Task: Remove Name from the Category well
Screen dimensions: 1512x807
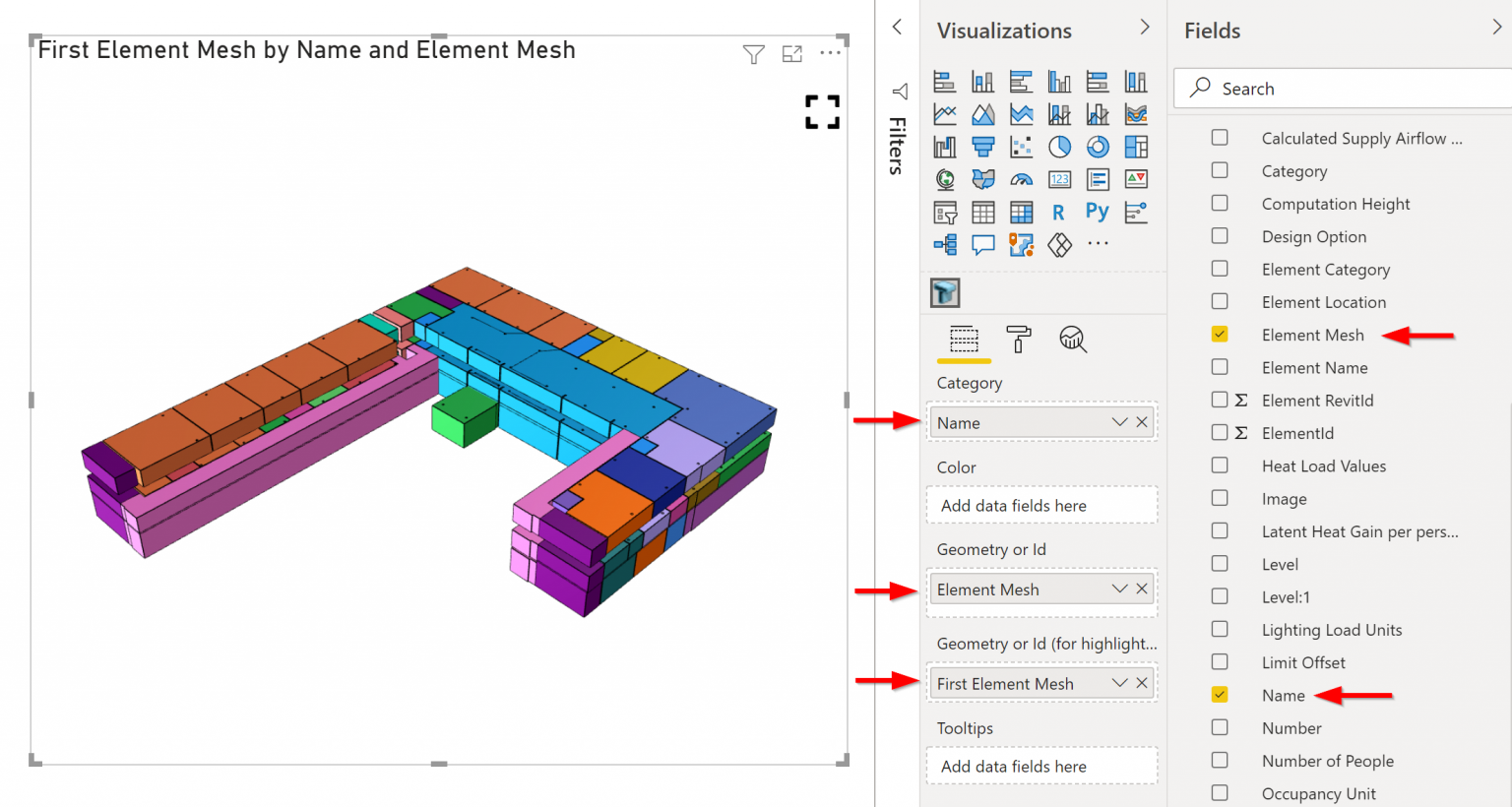Action: (x=1142, y=422)
